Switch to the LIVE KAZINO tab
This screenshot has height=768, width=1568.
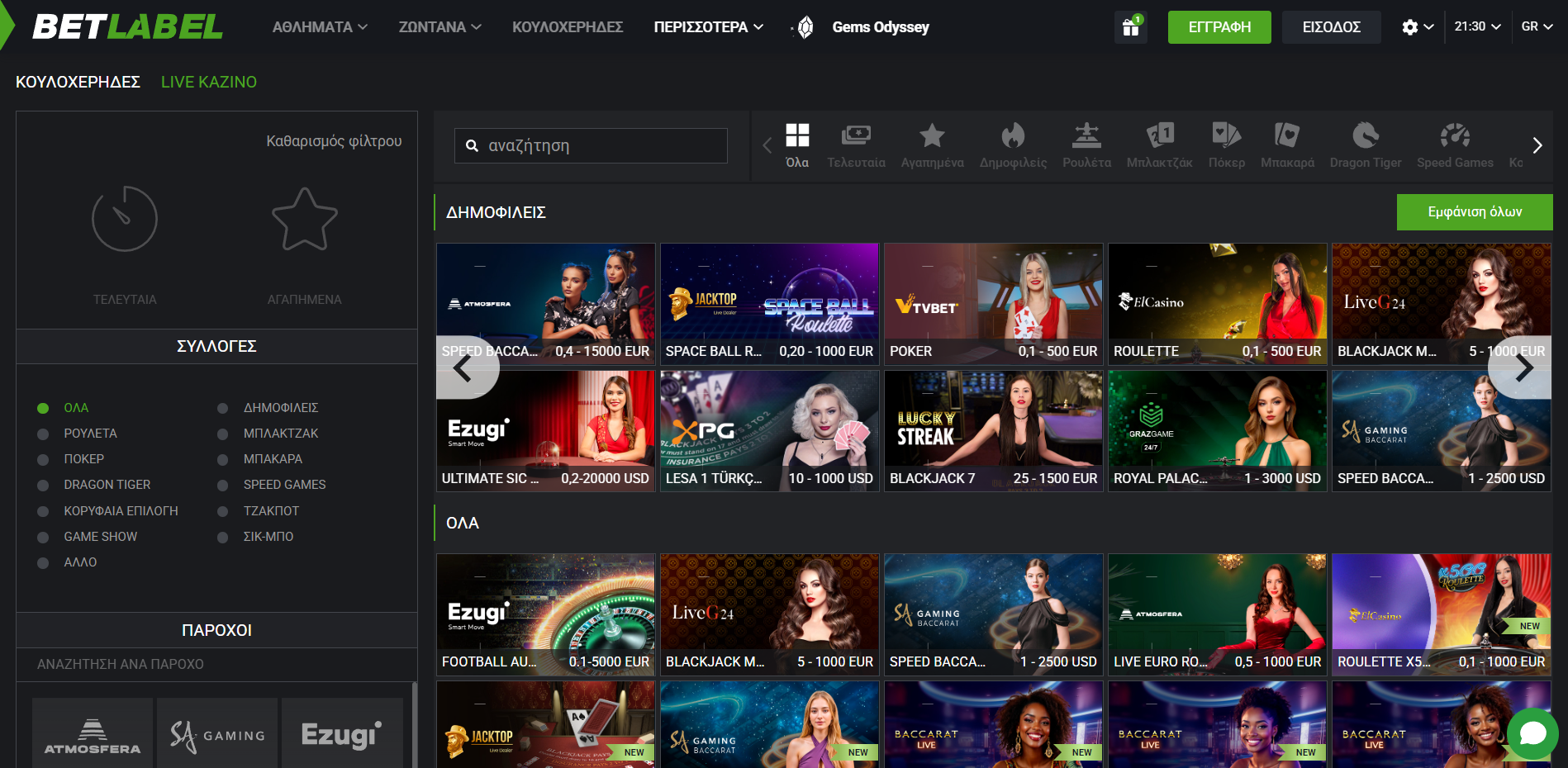pos(209,82)
